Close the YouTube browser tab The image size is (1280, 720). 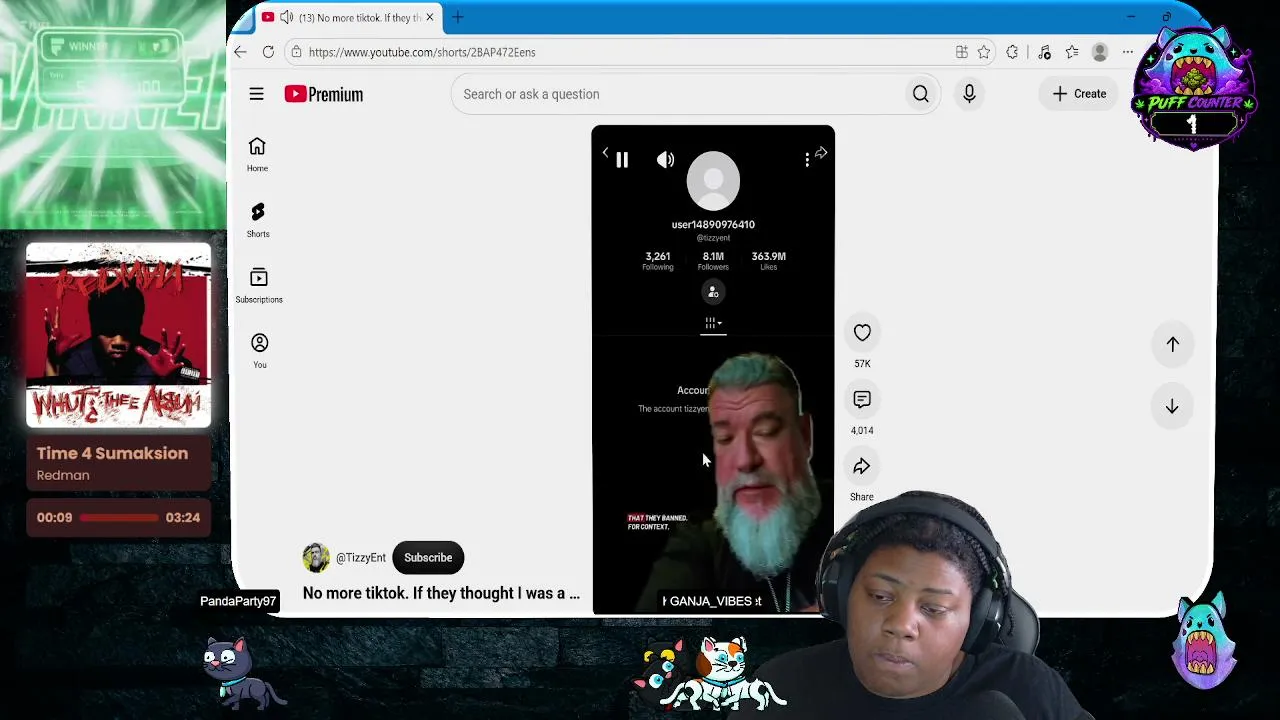(x=430, y=17)
